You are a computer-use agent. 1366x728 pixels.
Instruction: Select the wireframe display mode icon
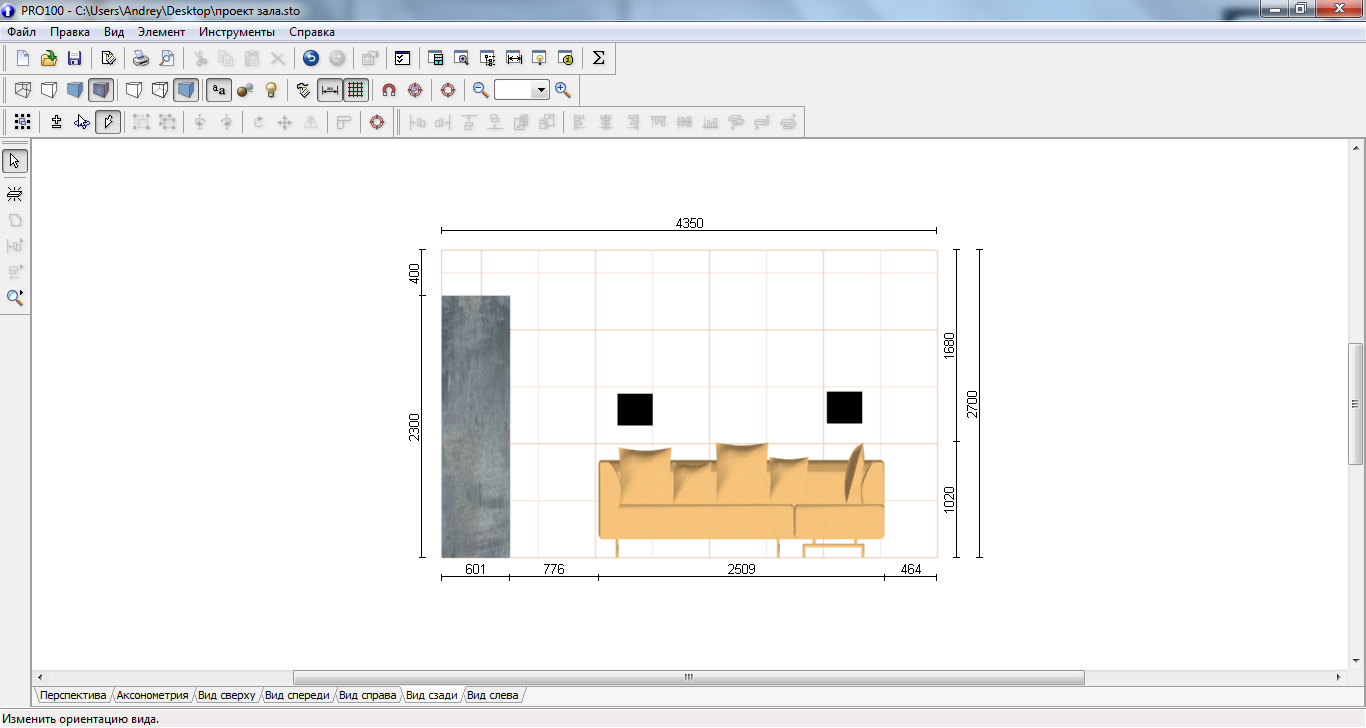tap(22, 90)
